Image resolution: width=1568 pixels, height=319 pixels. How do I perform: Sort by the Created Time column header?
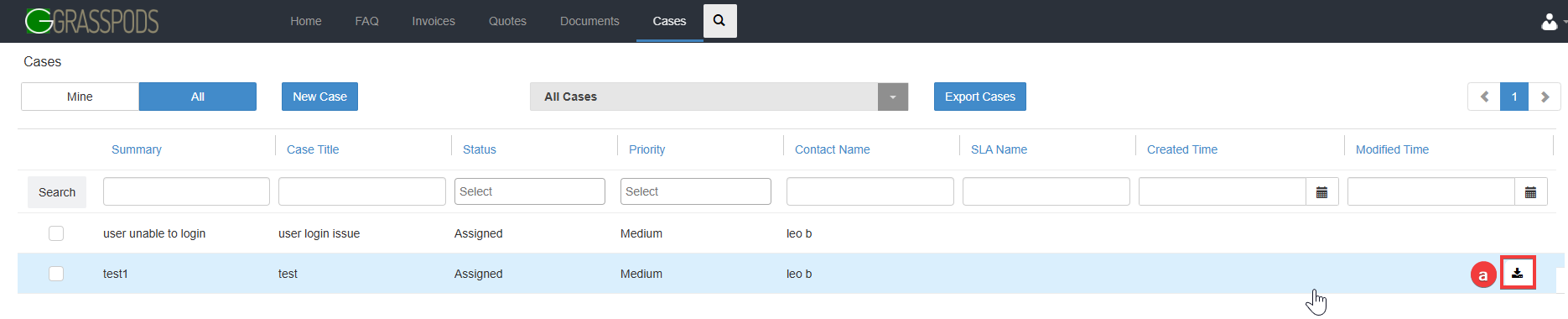point(1182,149)
